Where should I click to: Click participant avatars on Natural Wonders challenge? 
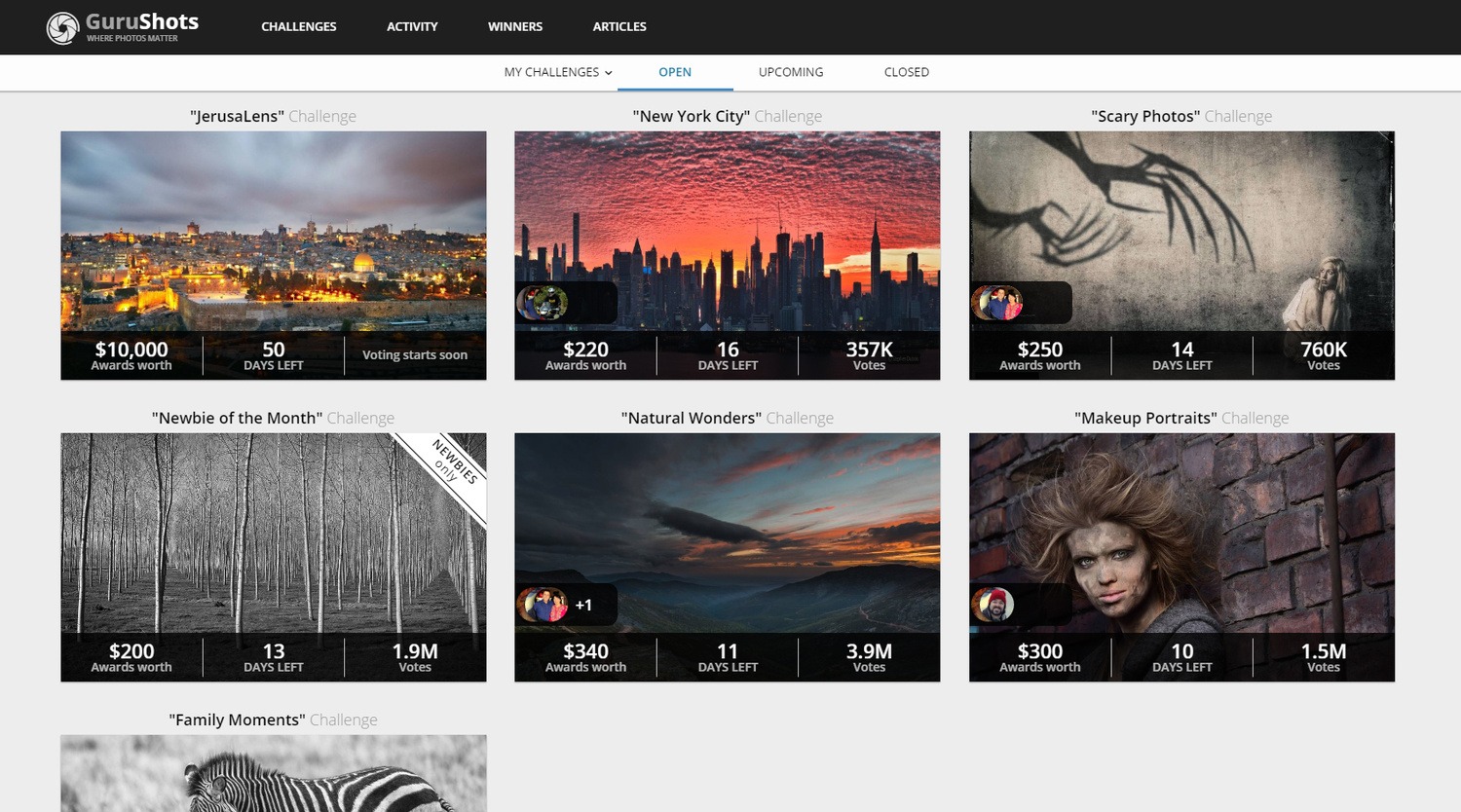tap(543, 605)
